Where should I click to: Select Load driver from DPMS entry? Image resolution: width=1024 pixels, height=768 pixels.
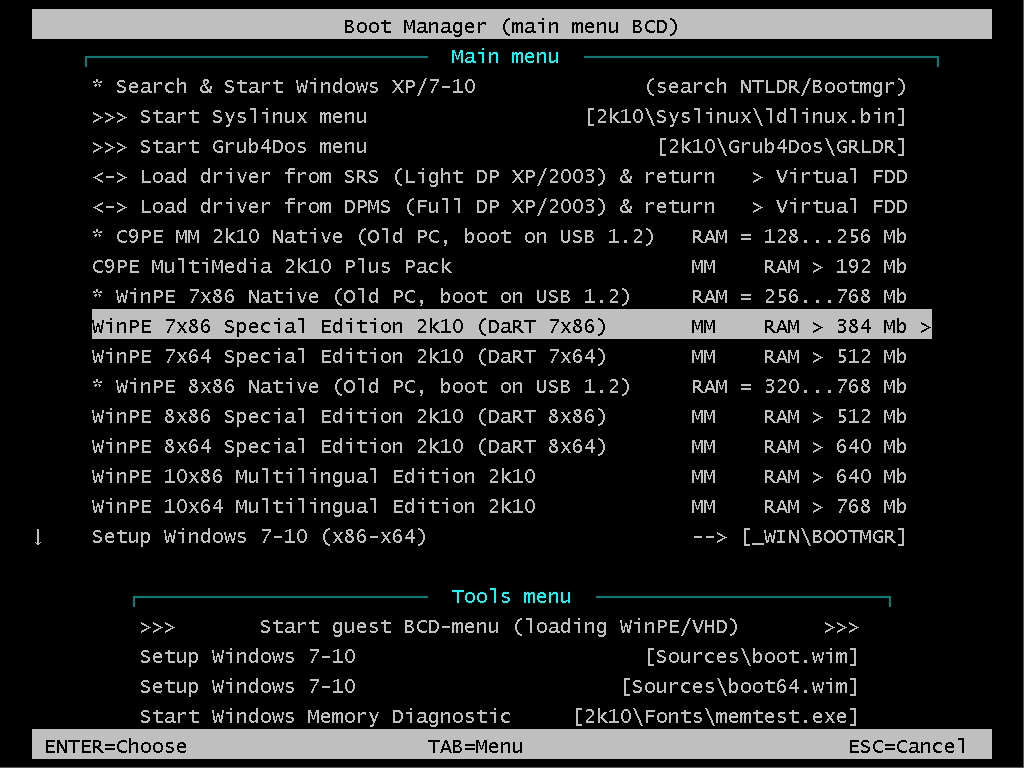click(x=403, y=207)
